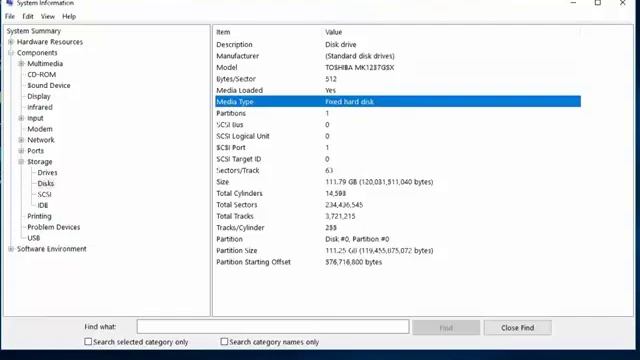Expand the Network node
This screenshot has height=360, width=640.
(x=21, y=140)
